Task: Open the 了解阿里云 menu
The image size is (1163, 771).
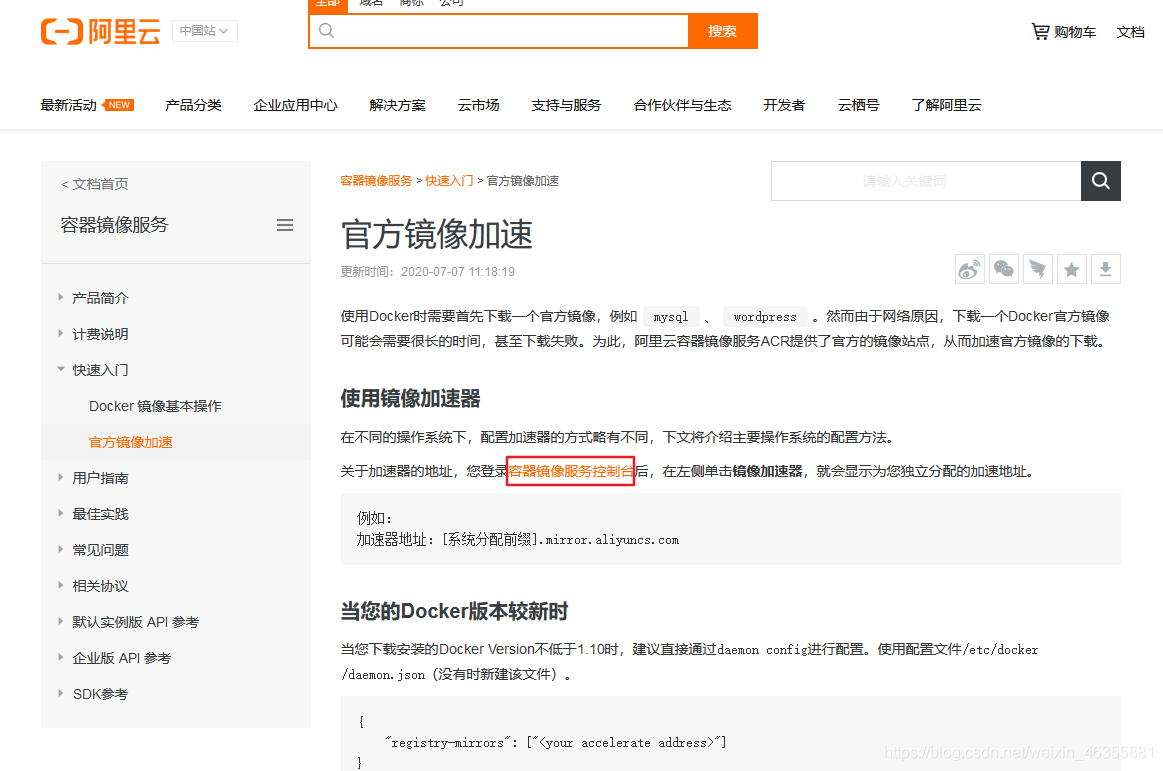Action: [x=946, y=105]
